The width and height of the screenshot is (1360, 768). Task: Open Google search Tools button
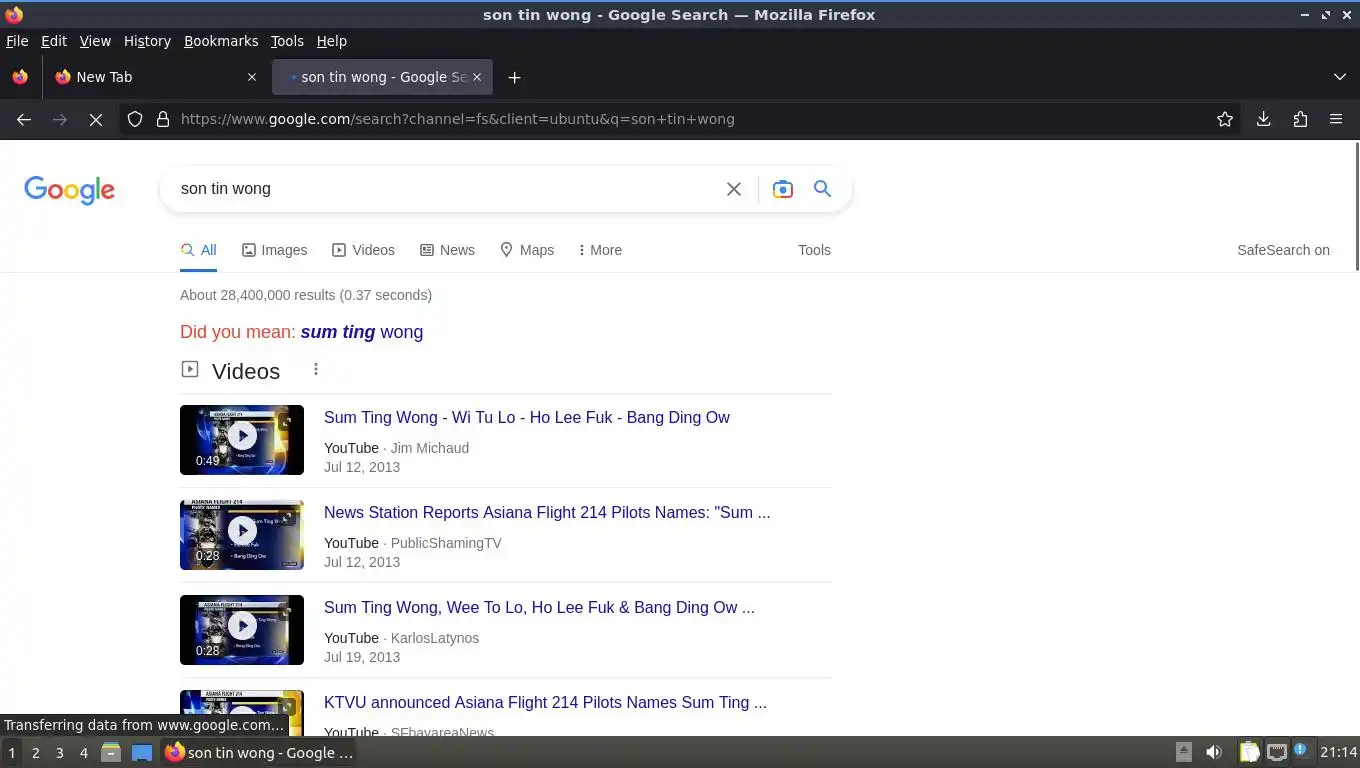[814, 250]
